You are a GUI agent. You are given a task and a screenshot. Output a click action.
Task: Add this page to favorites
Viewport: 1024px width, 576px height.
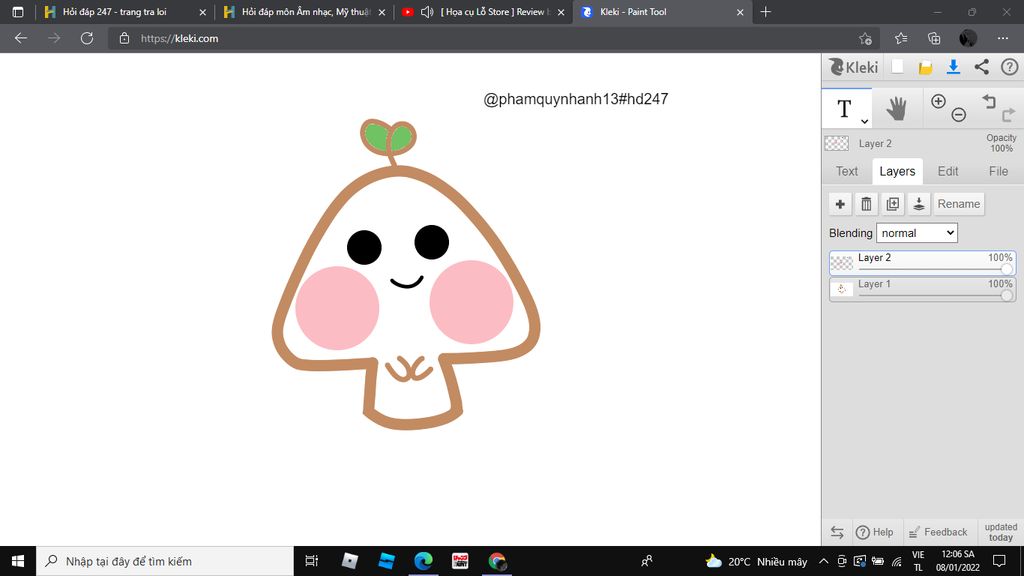coord(865,39)
